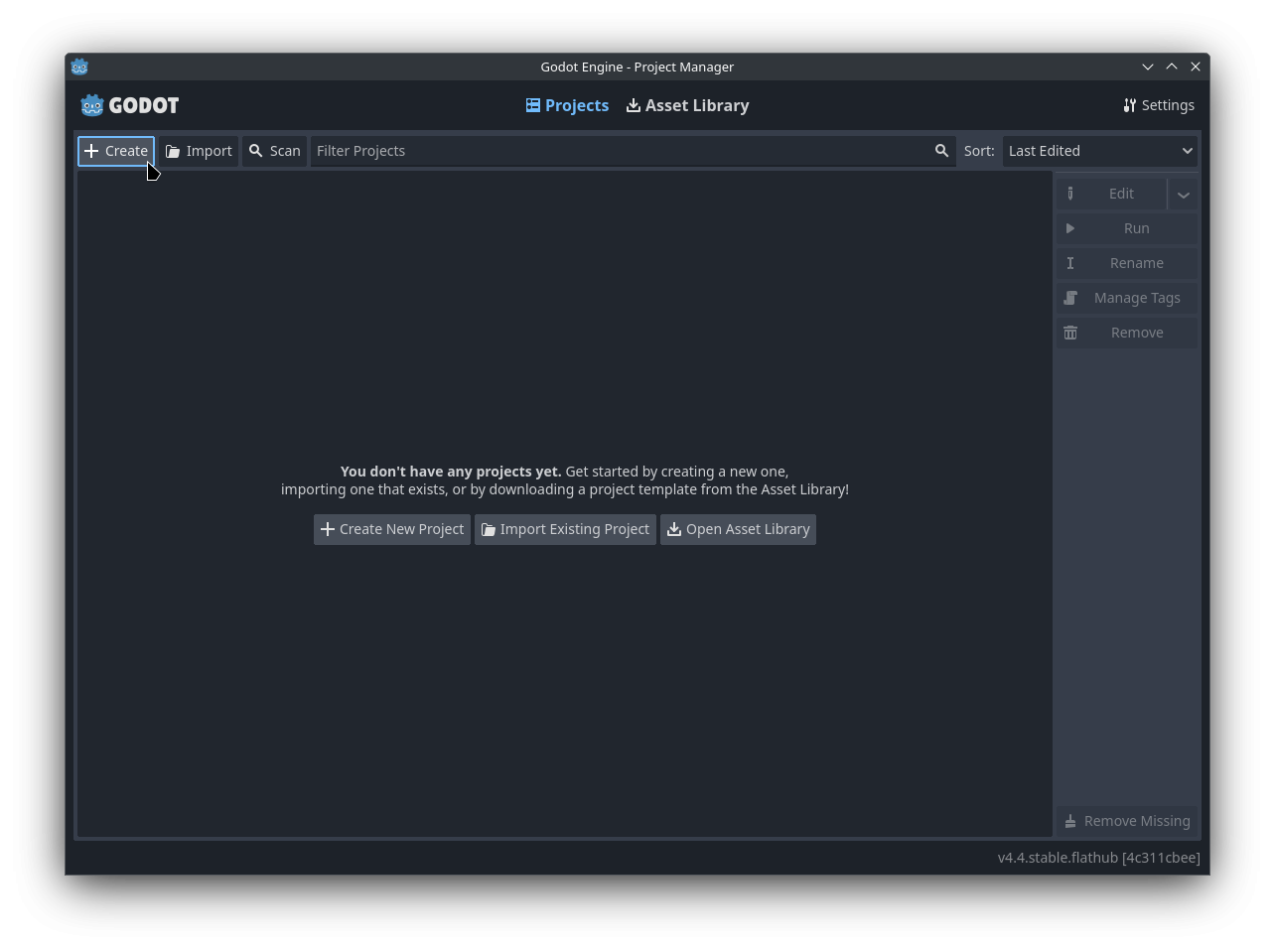This screenshot has width=1275, height=952.
Task: Click the Import folder button
Action: coord(200,151)
